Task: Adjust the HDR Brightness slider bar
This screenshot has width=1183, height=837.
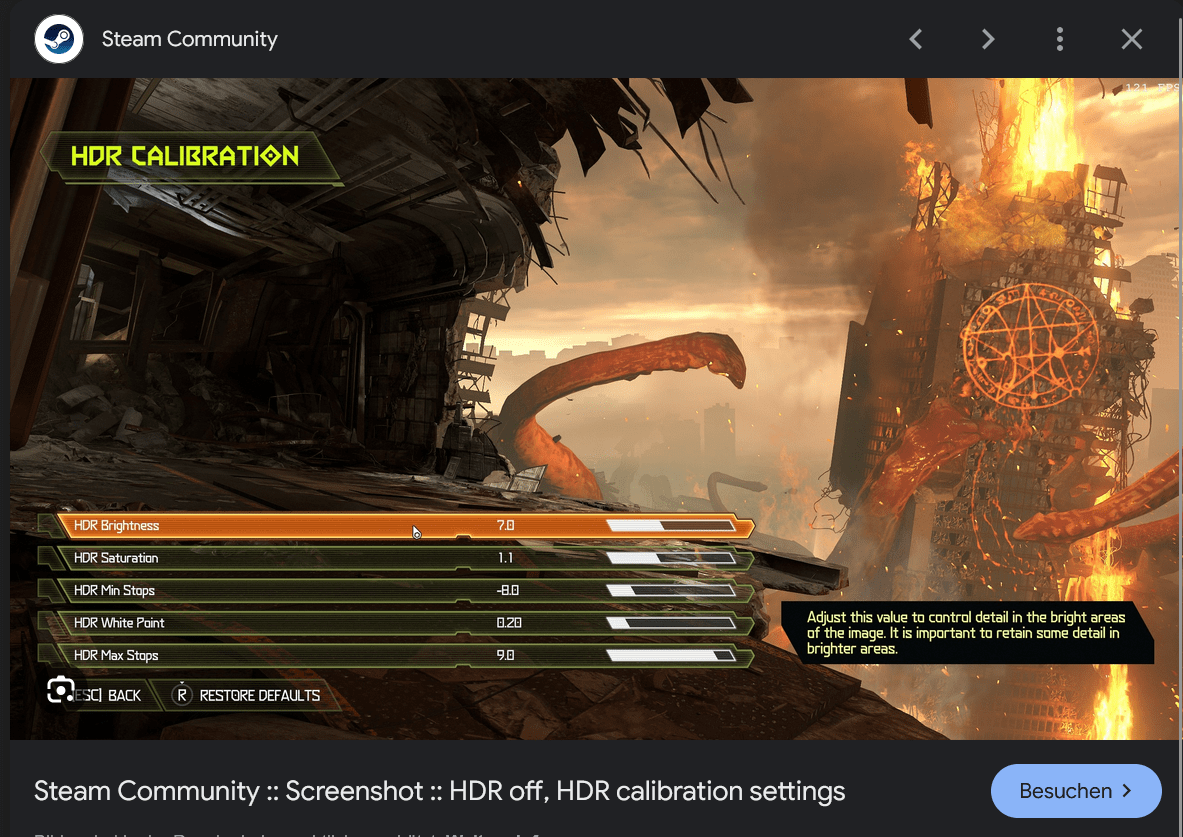Action: pyautogui.click(x=671, y=525)
